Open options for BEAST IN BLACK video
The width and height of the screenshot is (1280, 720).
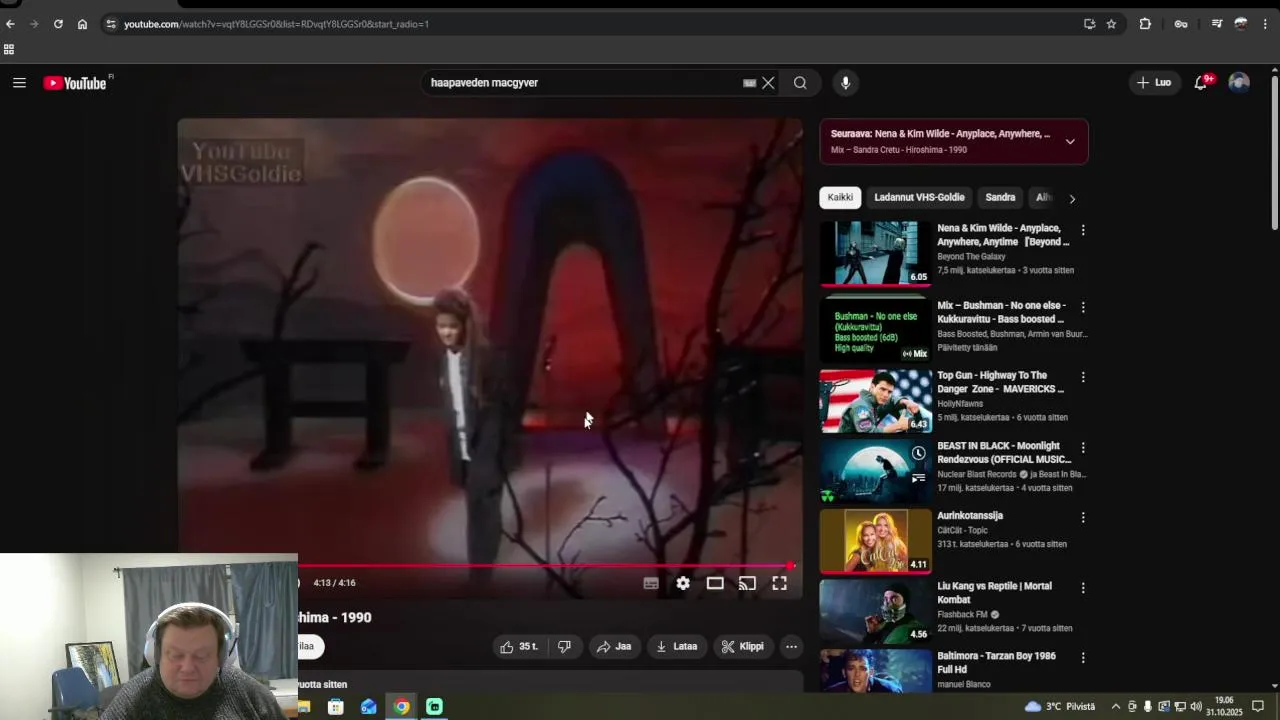[x=1082, y=448]
